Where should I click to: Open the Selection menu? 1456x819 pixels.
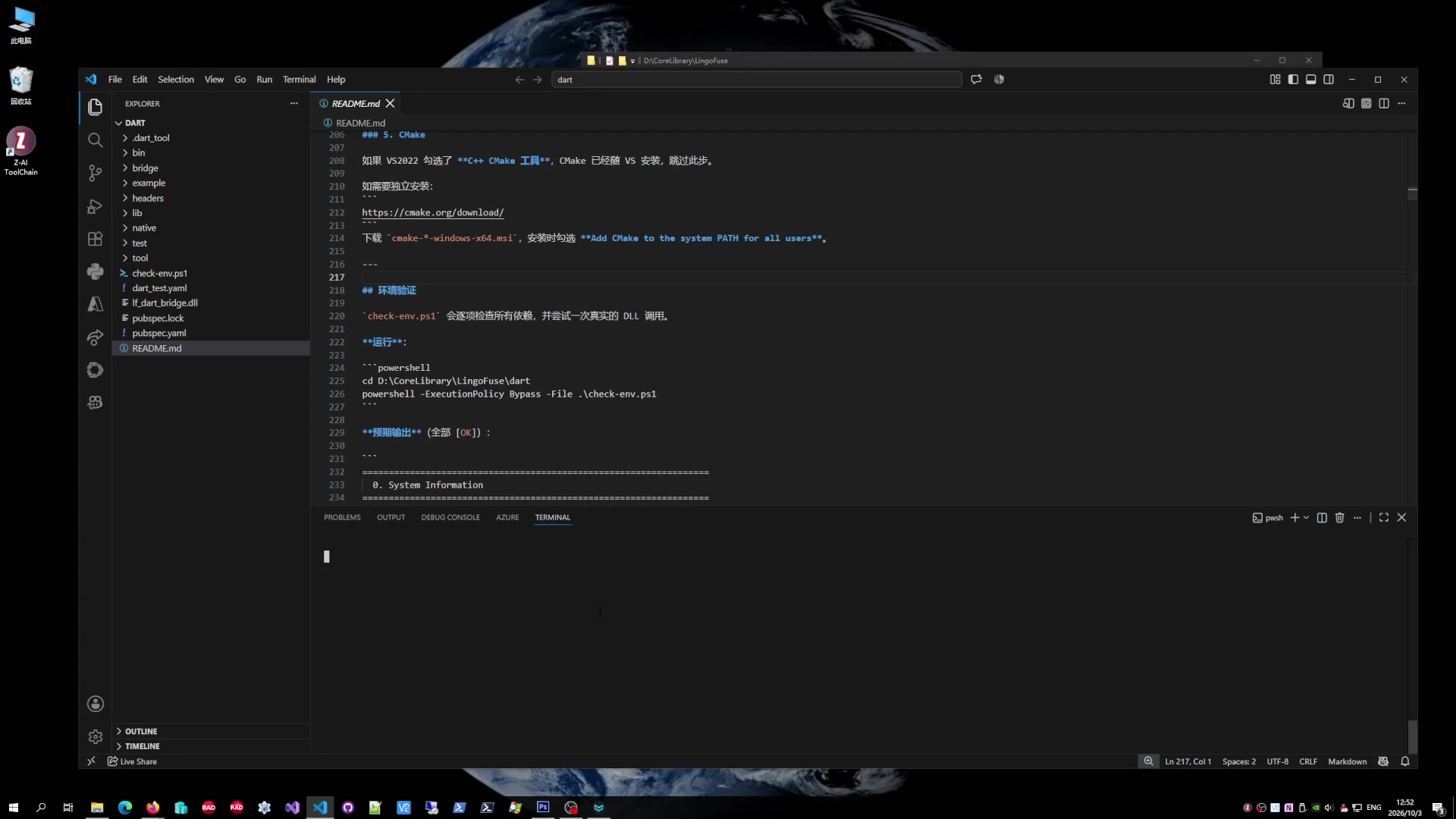pyautogui.click(x=176, y=80)
